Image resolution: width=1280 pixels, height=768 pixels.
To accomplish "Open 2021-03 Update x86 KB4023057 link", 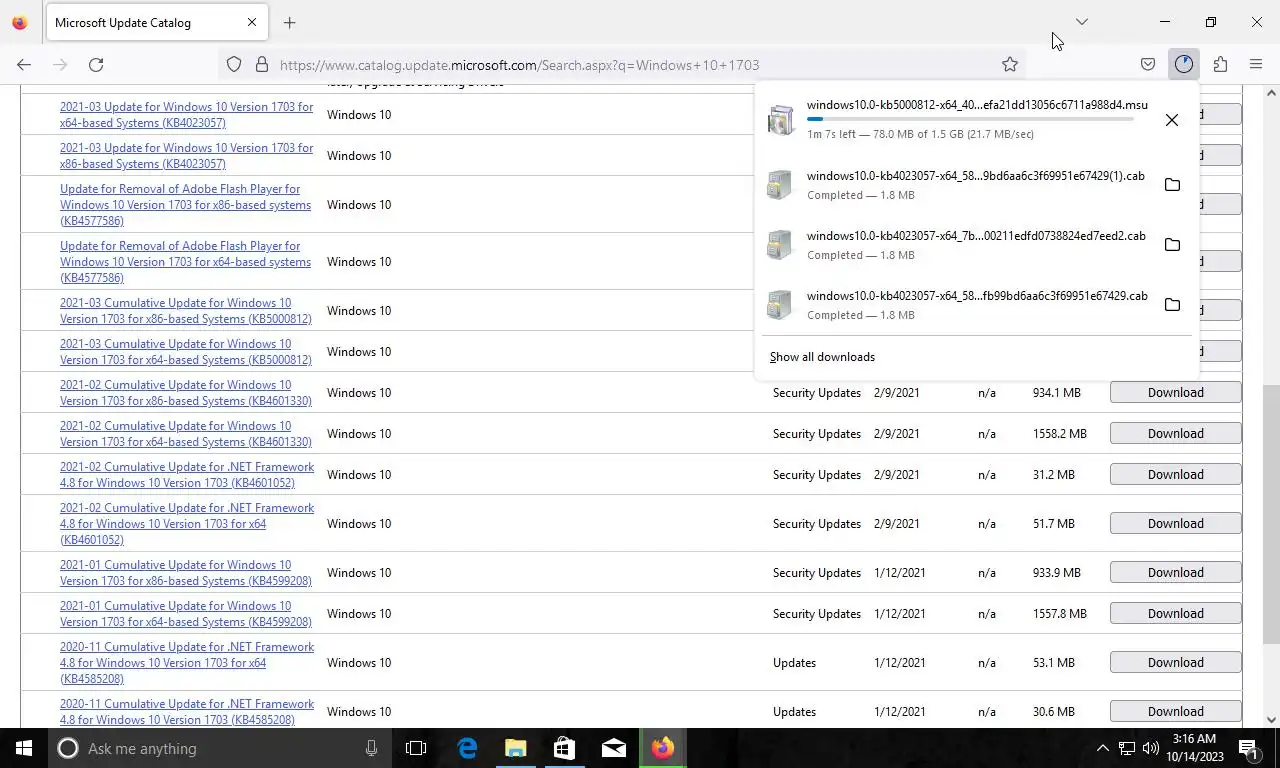I will click(186, 155).
